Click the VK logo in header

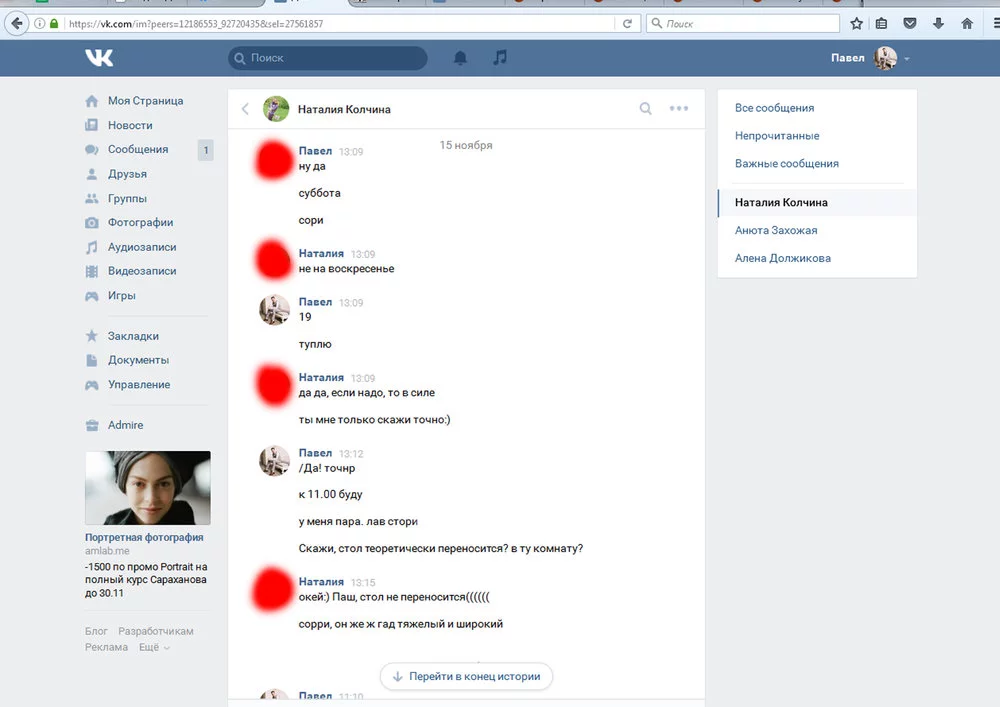click(x=99, y=58)
